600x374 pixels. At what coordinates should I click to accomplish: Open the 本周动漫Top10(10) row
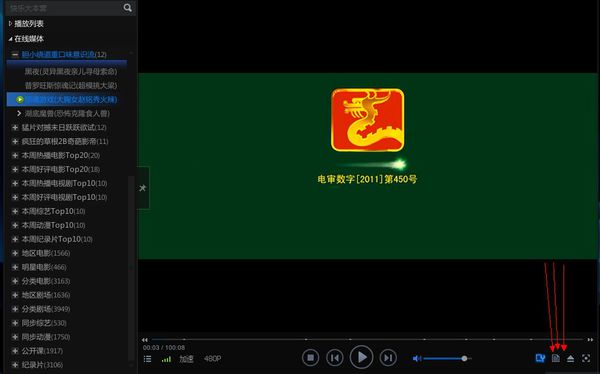point(53,225)
